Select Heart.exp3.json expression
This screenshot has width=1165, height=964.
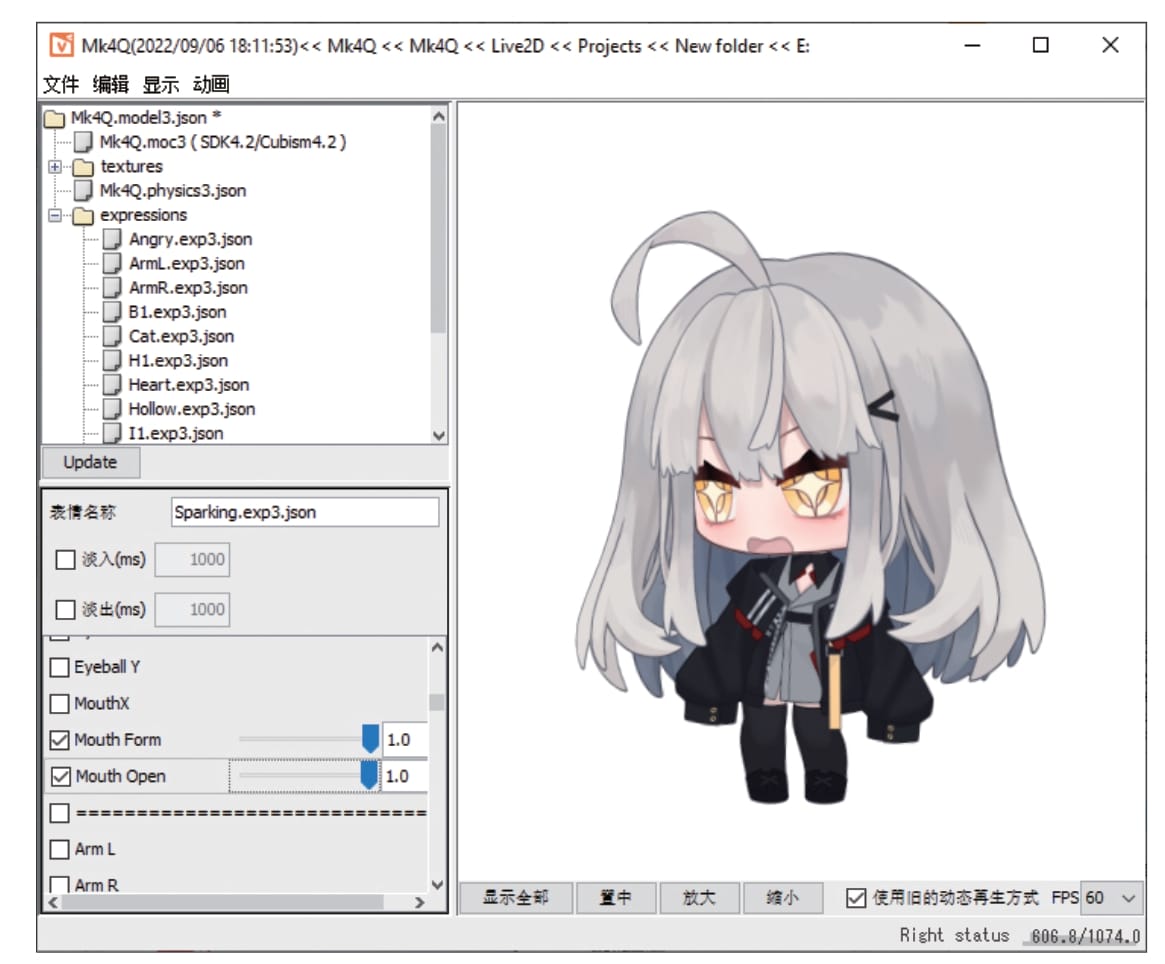point(189,385)
